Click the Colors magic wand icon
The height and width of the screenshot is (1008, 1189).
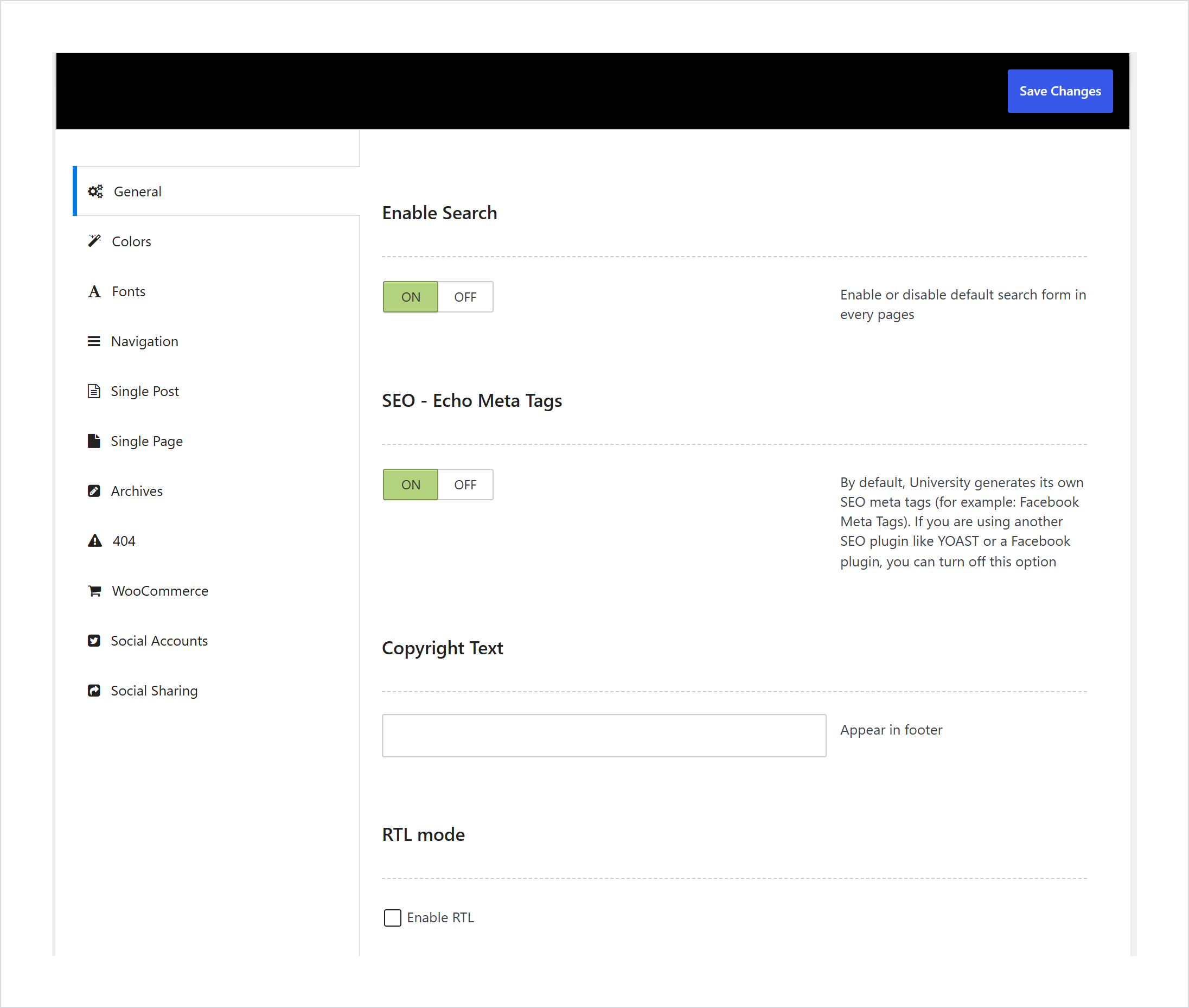click(x=94, y=241)
